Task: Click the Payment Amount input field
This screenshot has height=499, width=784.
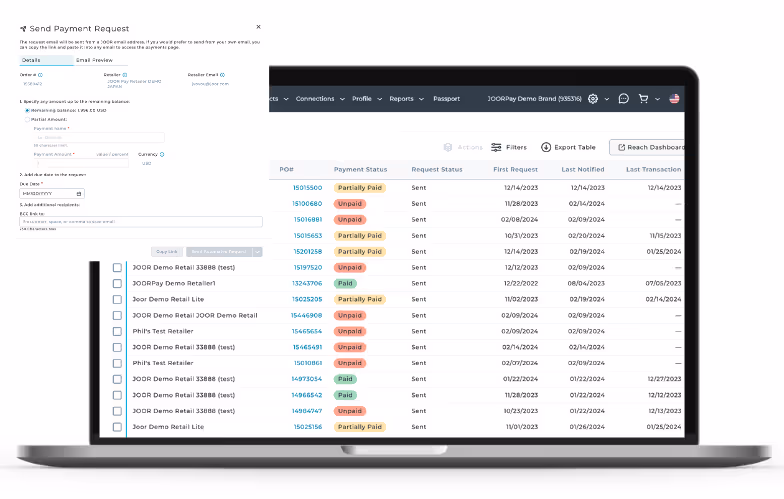Action: [81, 164]
